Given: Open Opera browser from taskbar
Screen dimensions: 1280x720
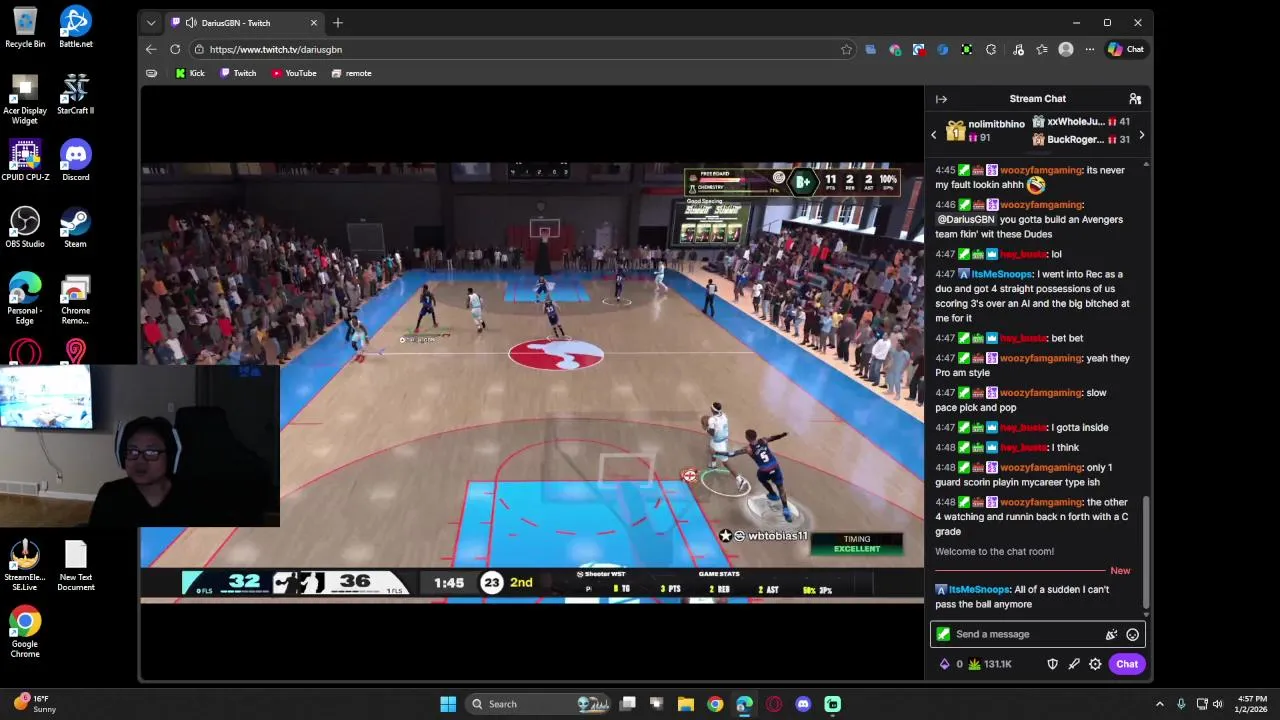Looking at the screenshot, I should [774, 704].
